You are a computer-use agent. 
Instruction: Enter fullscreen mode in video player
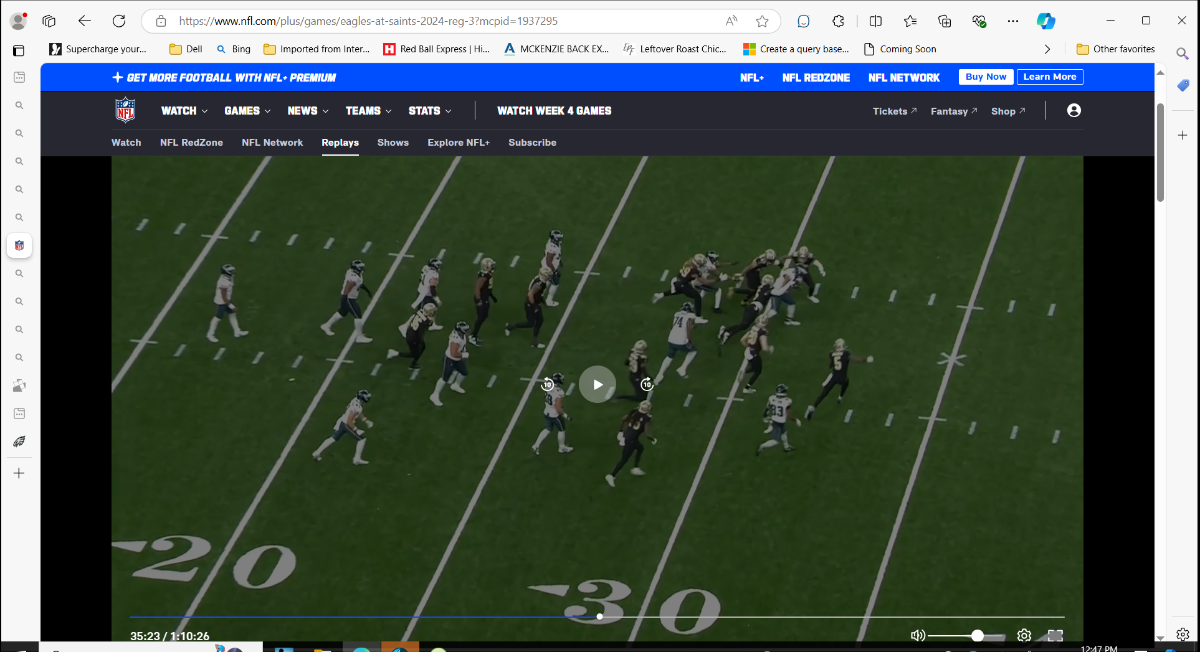pos(1055,635)
